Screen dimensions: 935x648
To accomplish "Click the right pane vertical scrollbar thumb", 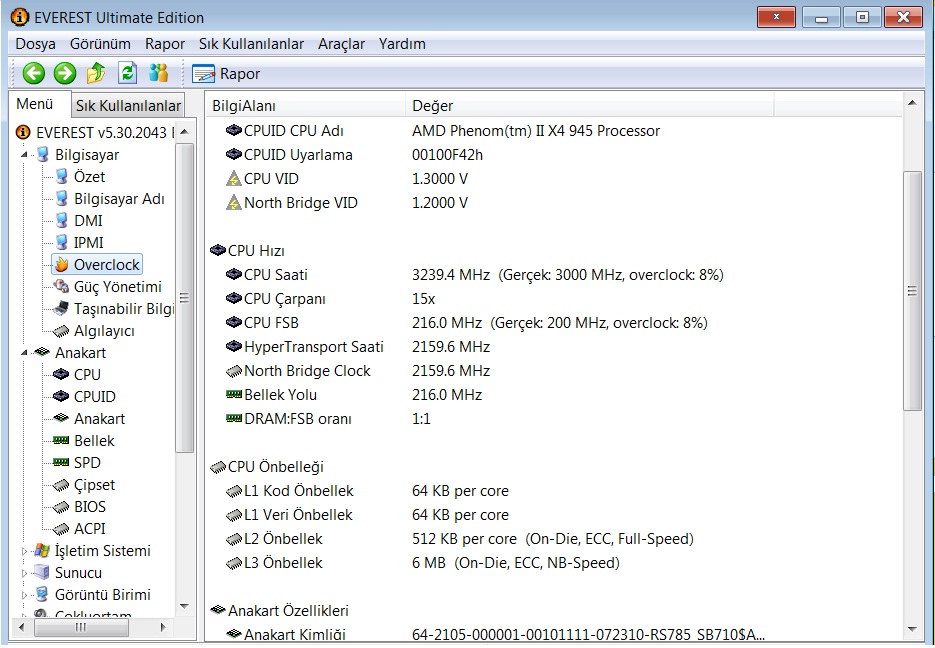I will (912, 290).
